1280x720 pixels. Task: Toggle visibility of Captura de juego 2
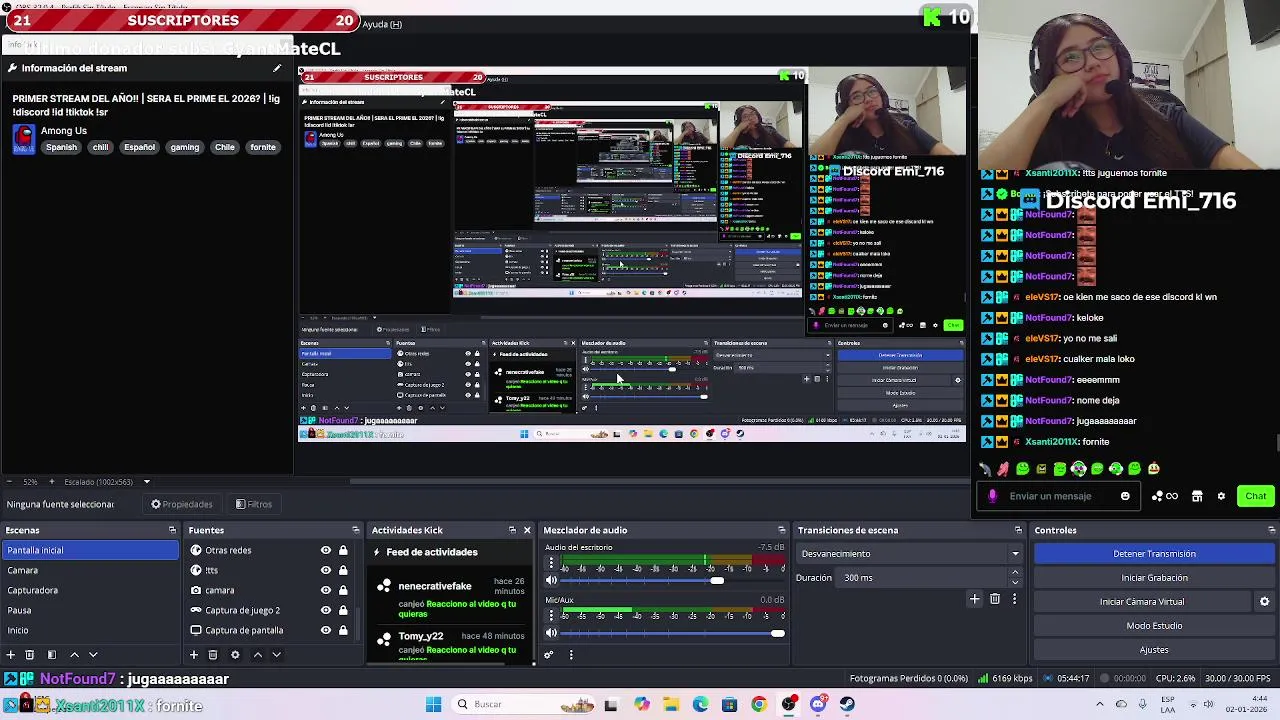(x=326, y=610)
